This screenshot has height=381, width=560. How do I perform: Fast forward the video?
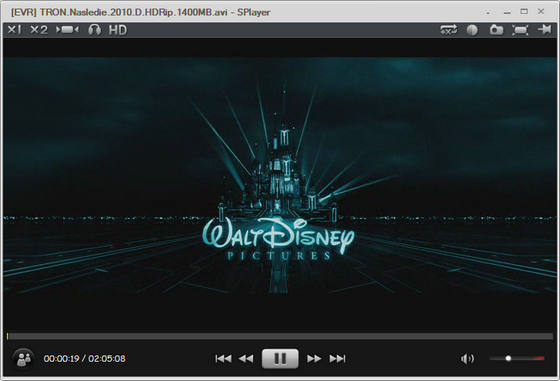click(314, 359)
